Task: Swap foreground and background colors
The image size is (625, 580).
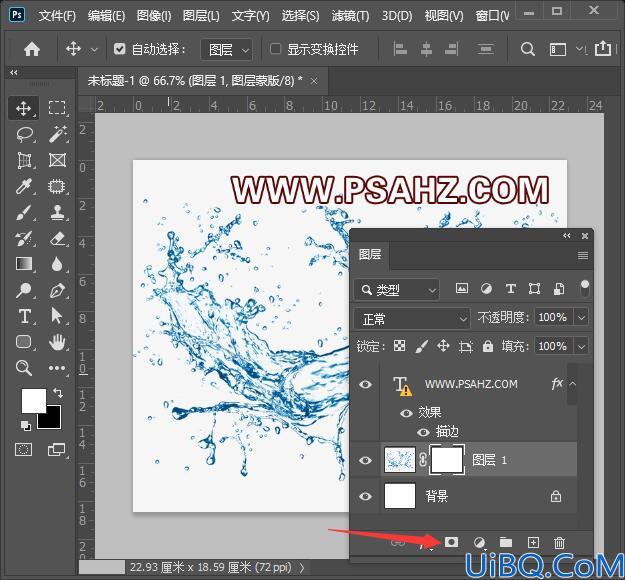Action: 58,393
